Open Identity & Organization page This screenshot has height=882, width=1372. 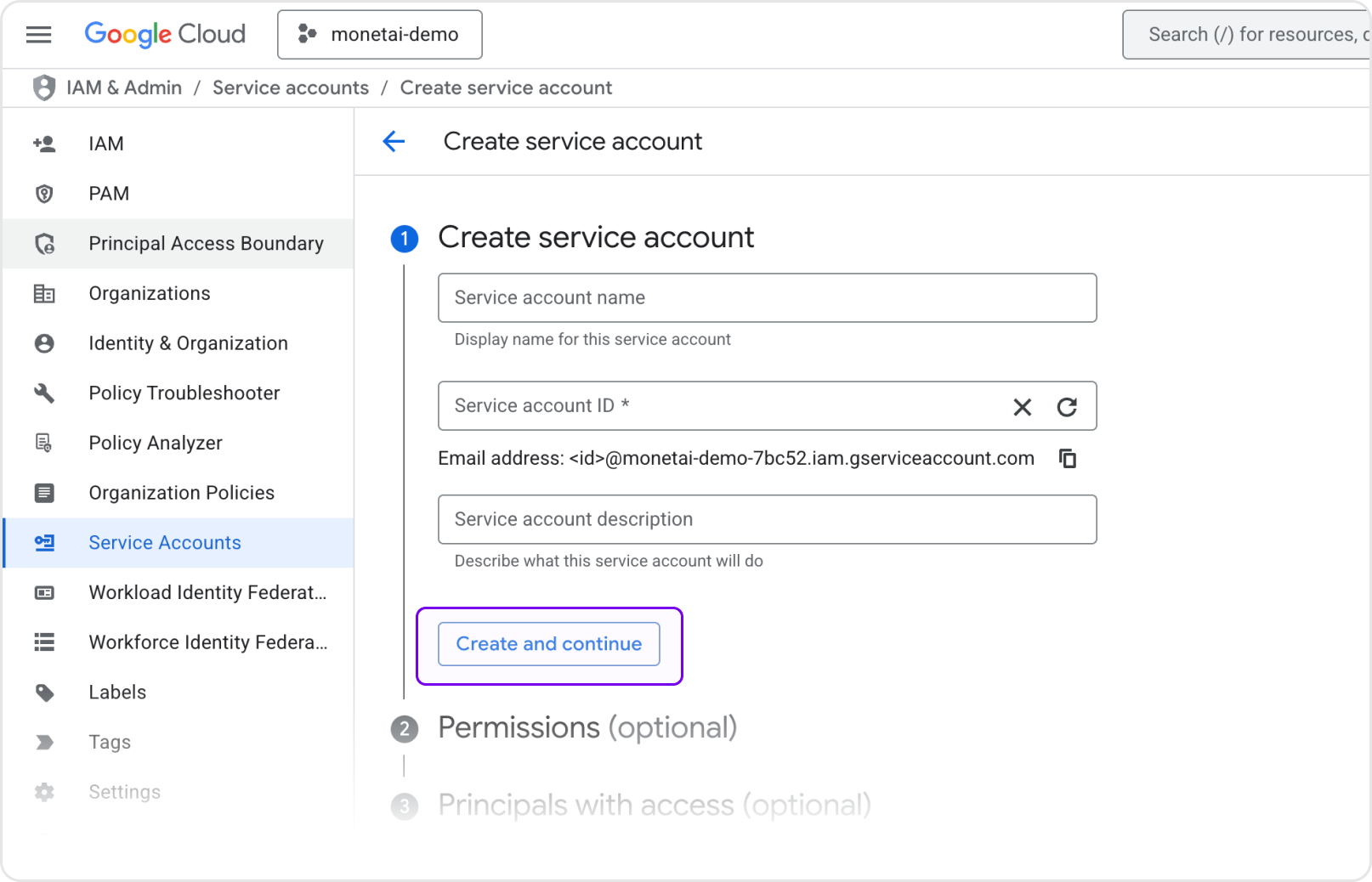click(x=179, y=343)
